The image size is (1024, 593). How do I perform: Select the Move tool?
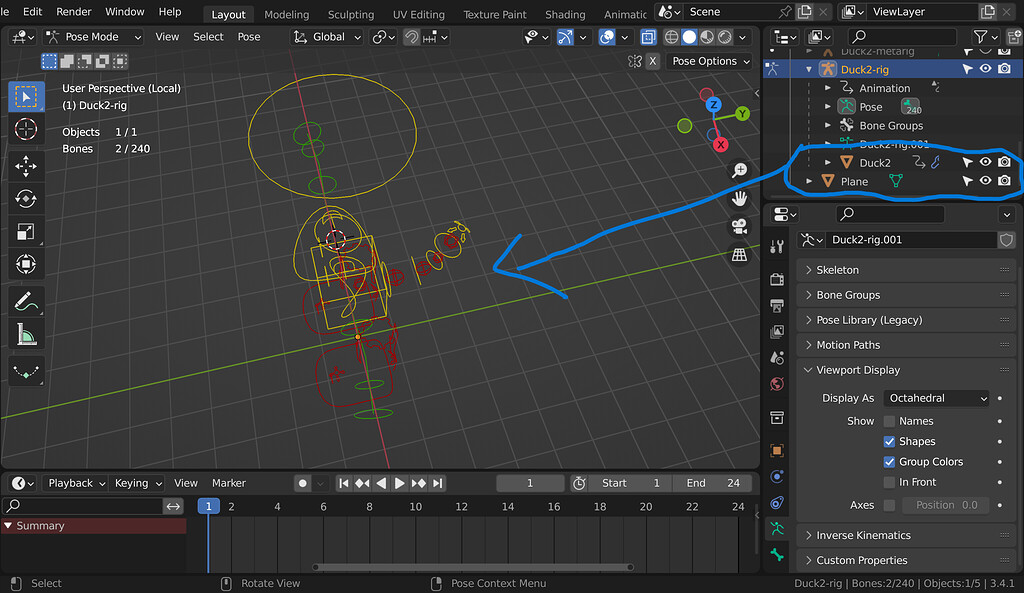[26, 165]
